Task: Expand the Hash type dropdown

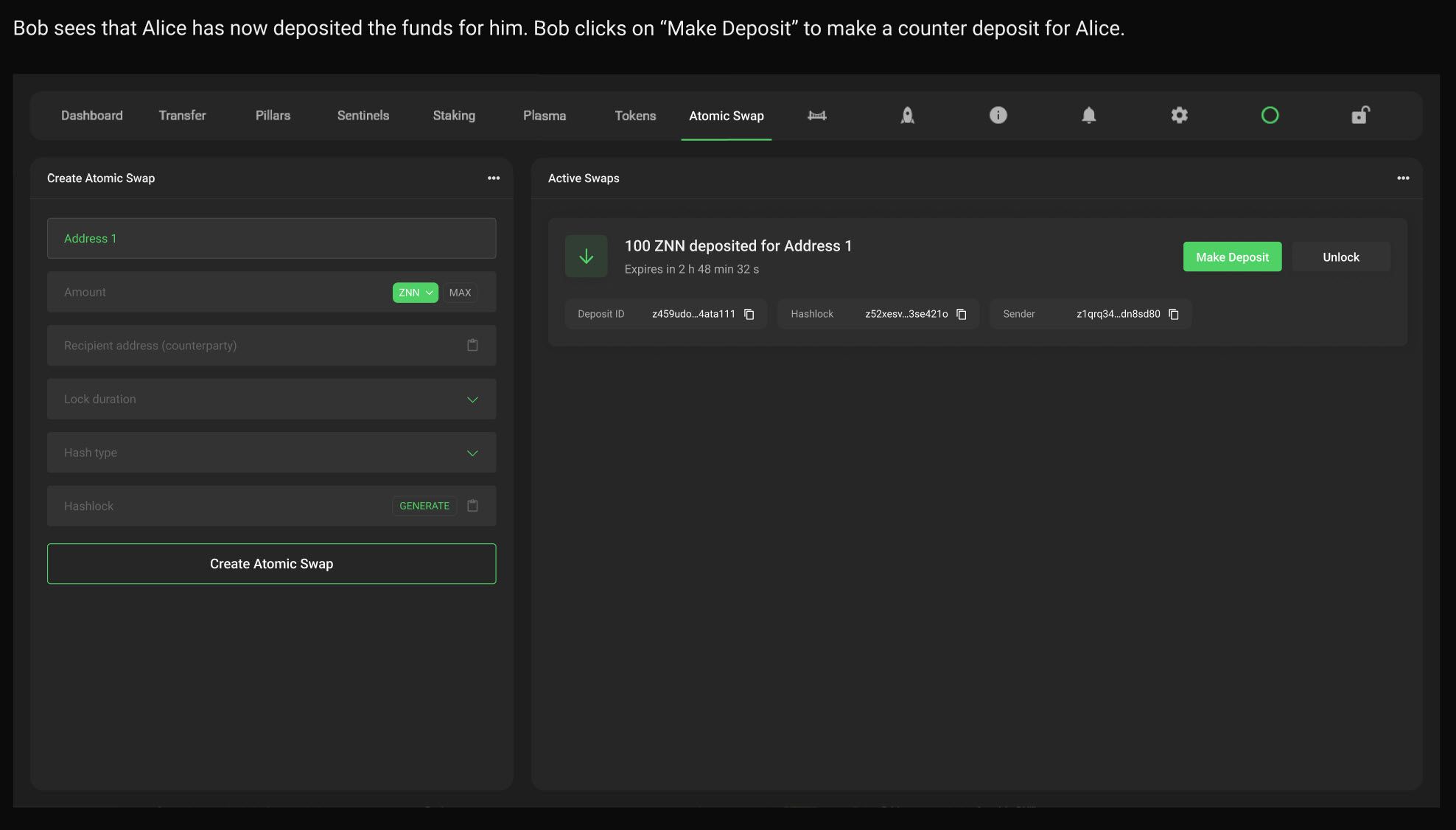Action: [x=472, y=453]
